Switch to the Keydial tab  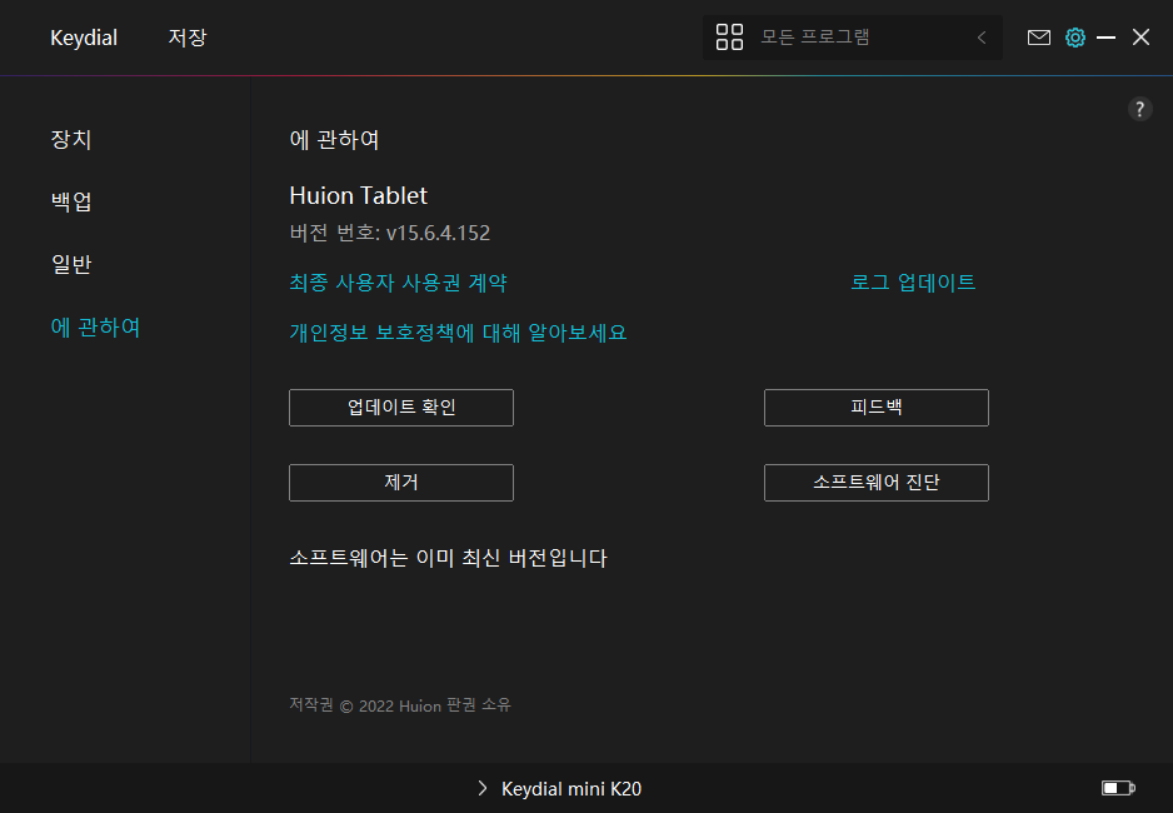(84, 38)
